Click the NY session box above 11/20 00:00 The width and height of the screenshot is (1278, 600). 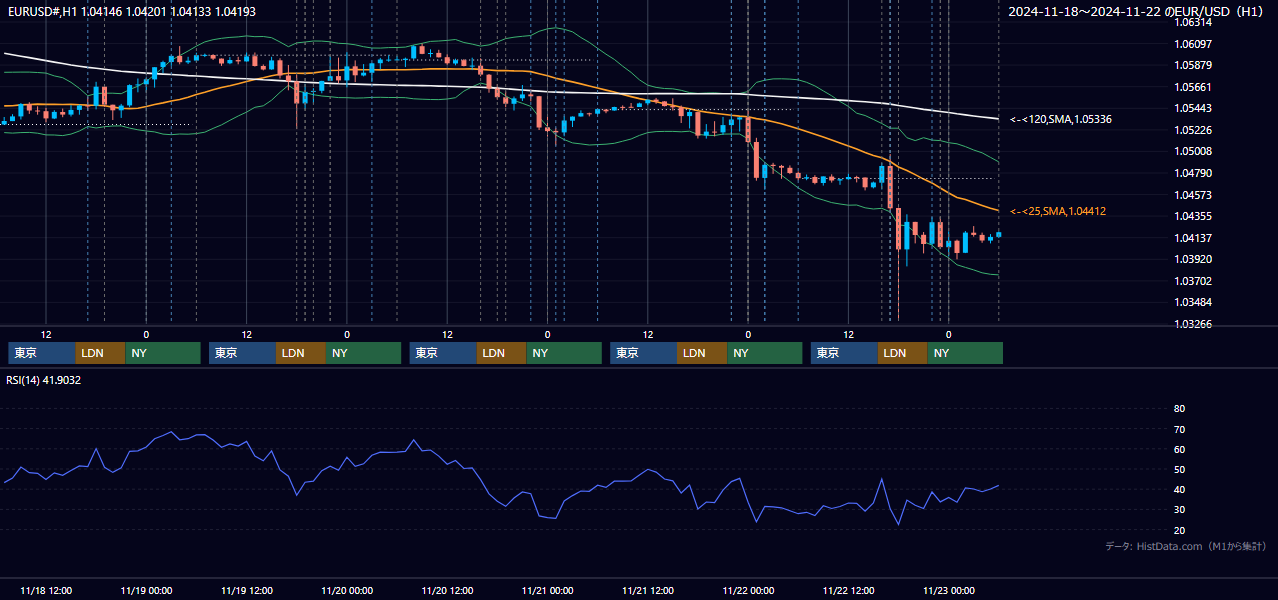click(364, 353)
